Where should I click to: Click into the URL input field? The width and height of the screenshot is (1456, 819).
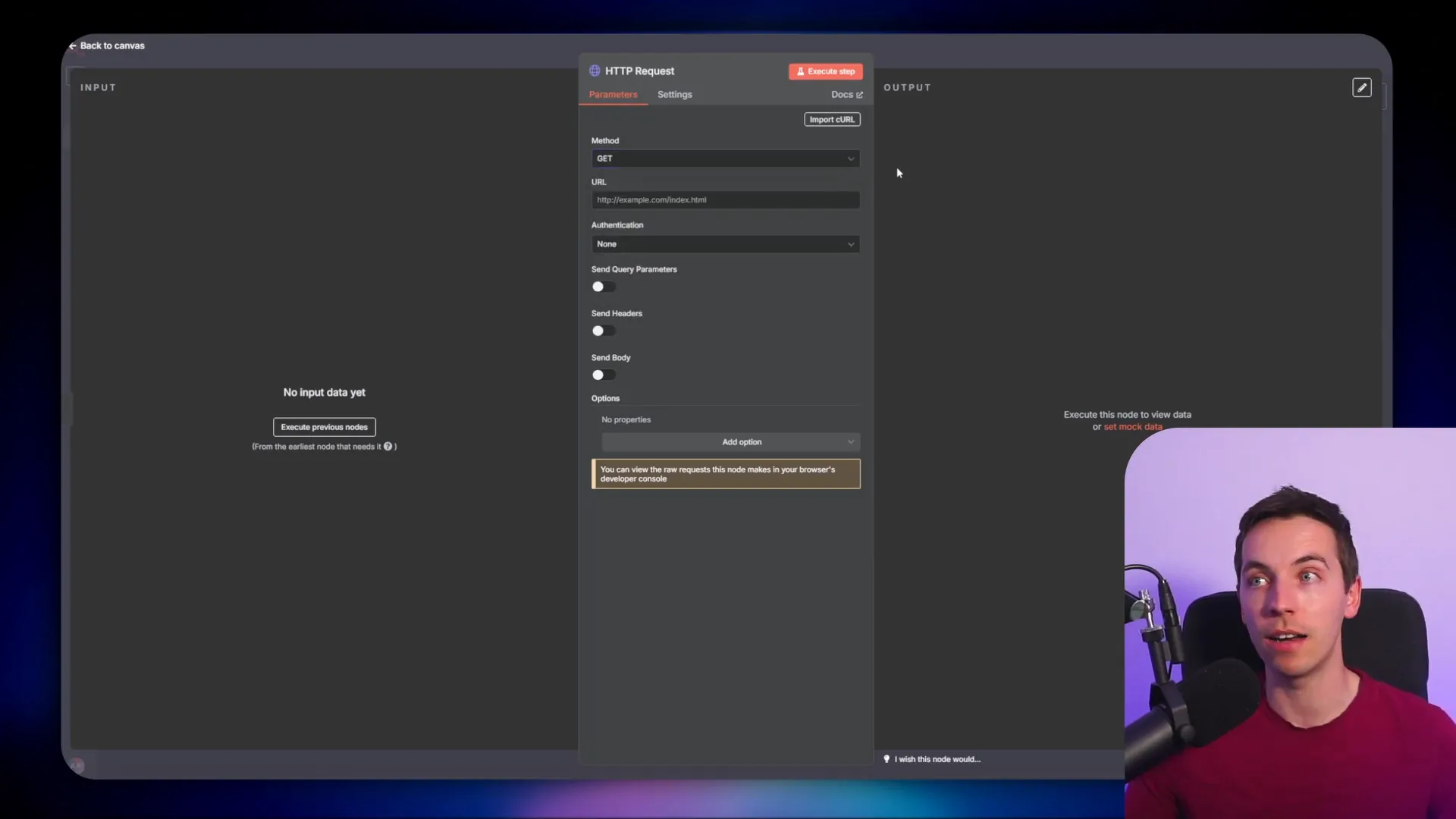coord(726,200)
